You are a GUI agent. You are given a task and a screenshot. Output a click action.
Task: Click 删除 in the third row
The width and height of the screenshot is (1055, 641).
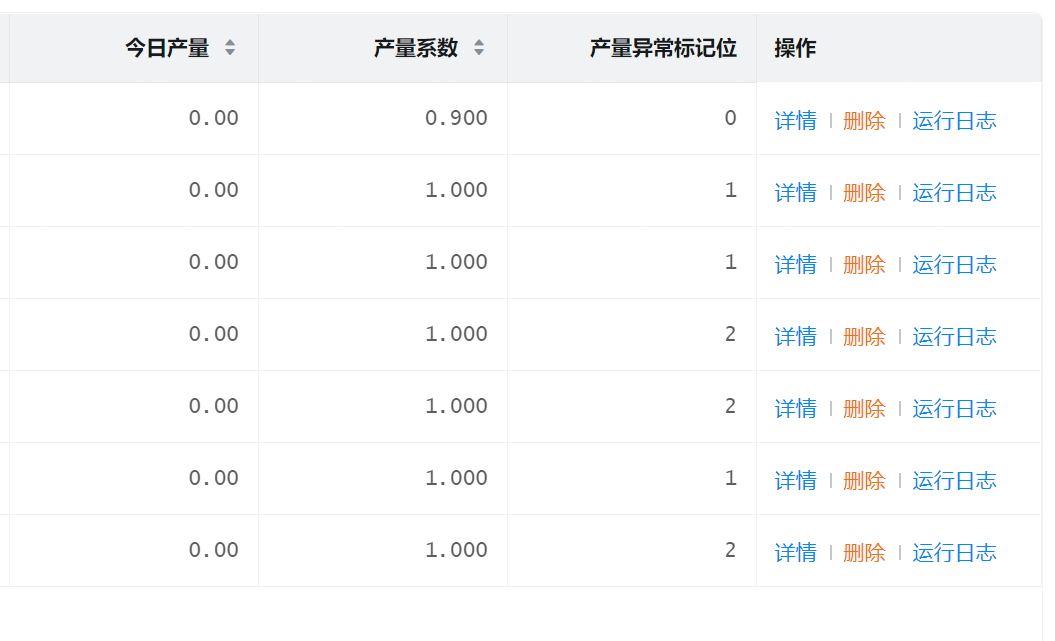coord(864,265)
